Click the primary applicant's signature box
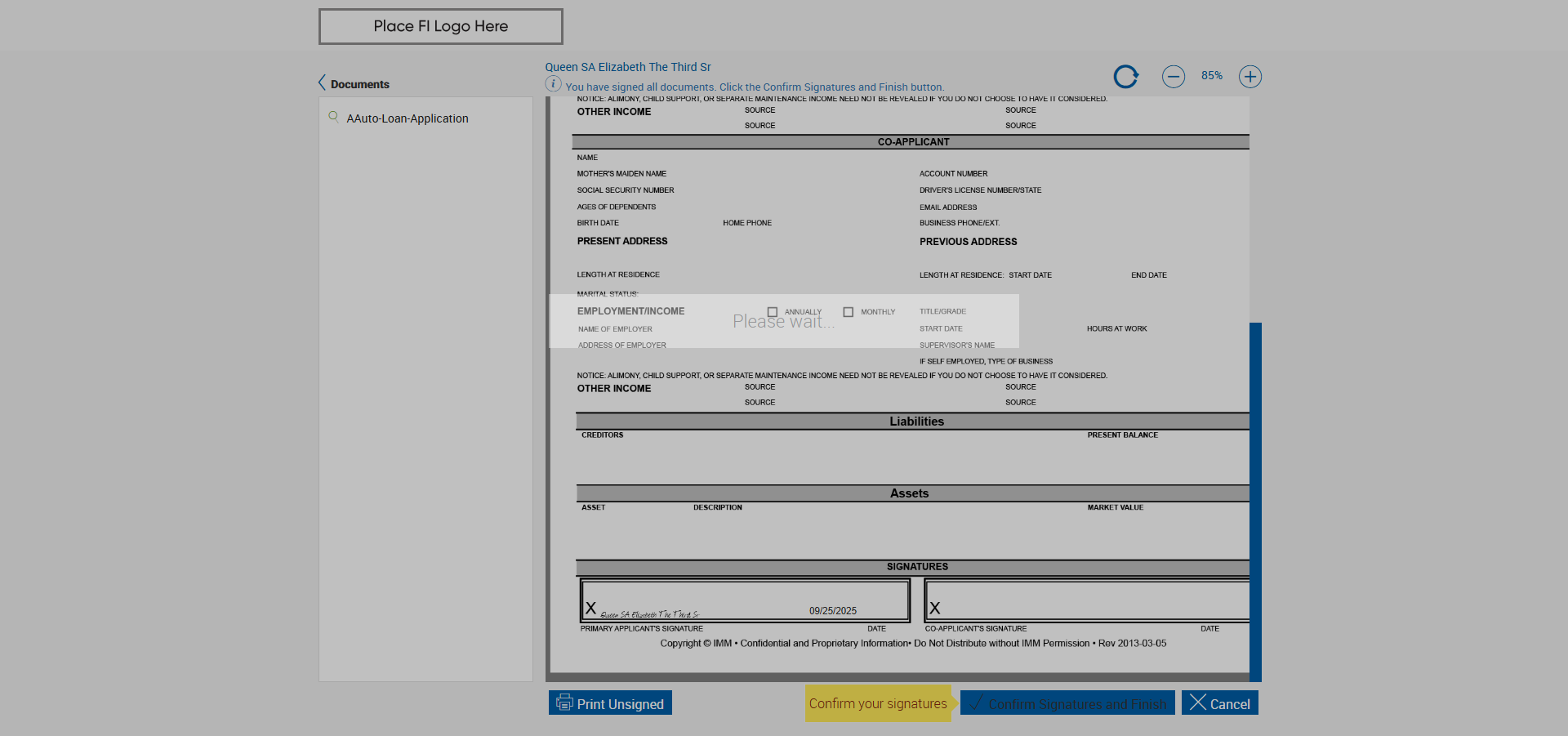 coord(745,600)
